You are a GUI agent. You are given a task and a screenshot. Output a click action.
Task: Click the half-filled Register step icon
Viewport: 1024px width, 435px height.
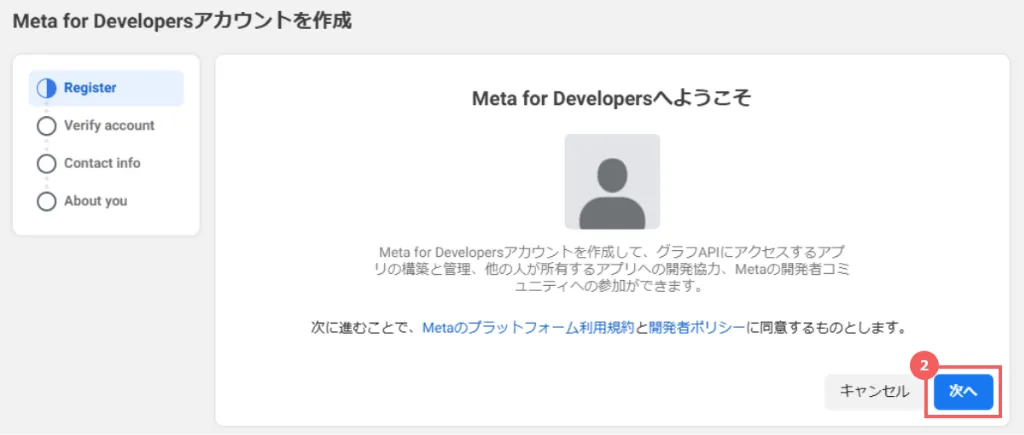pyautogui.click(x=47, y=88)
